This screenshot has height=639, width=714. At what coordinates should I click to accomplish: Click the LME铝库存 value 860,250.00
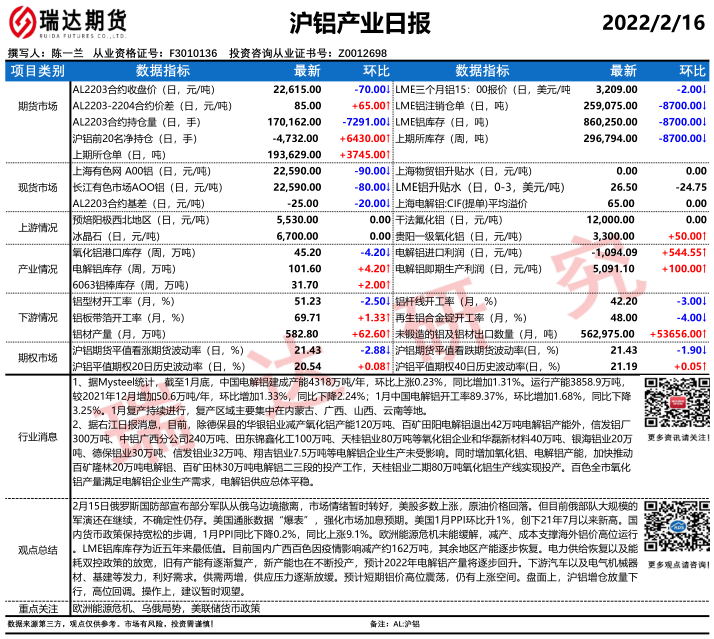[607, 121]
